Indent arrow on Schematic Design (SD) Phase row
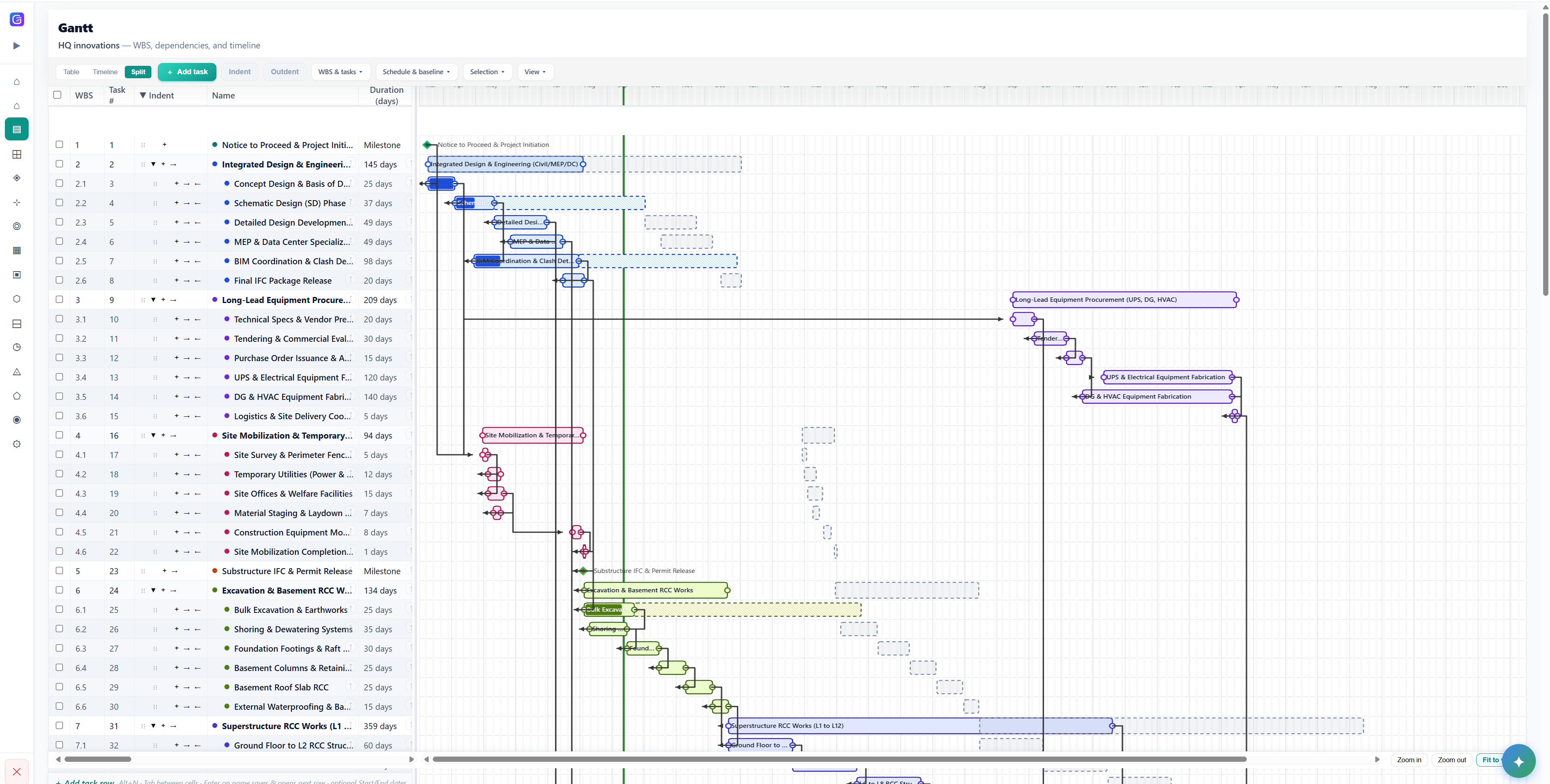The image size is (1550, 784). pyautogui.click(x=187, y=203)
